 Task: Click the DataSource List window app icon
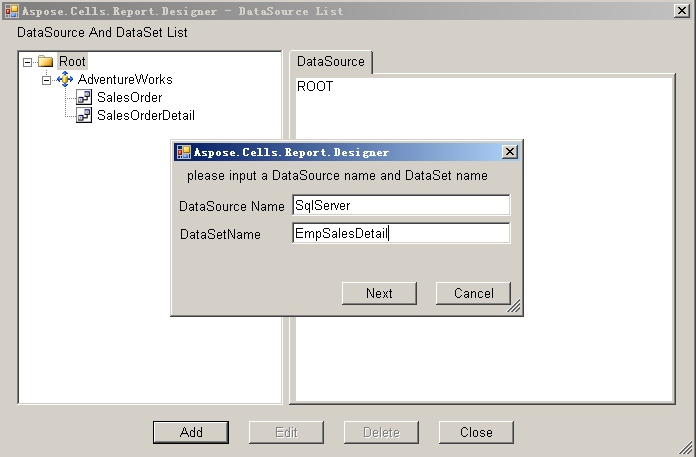click(12, 11)
